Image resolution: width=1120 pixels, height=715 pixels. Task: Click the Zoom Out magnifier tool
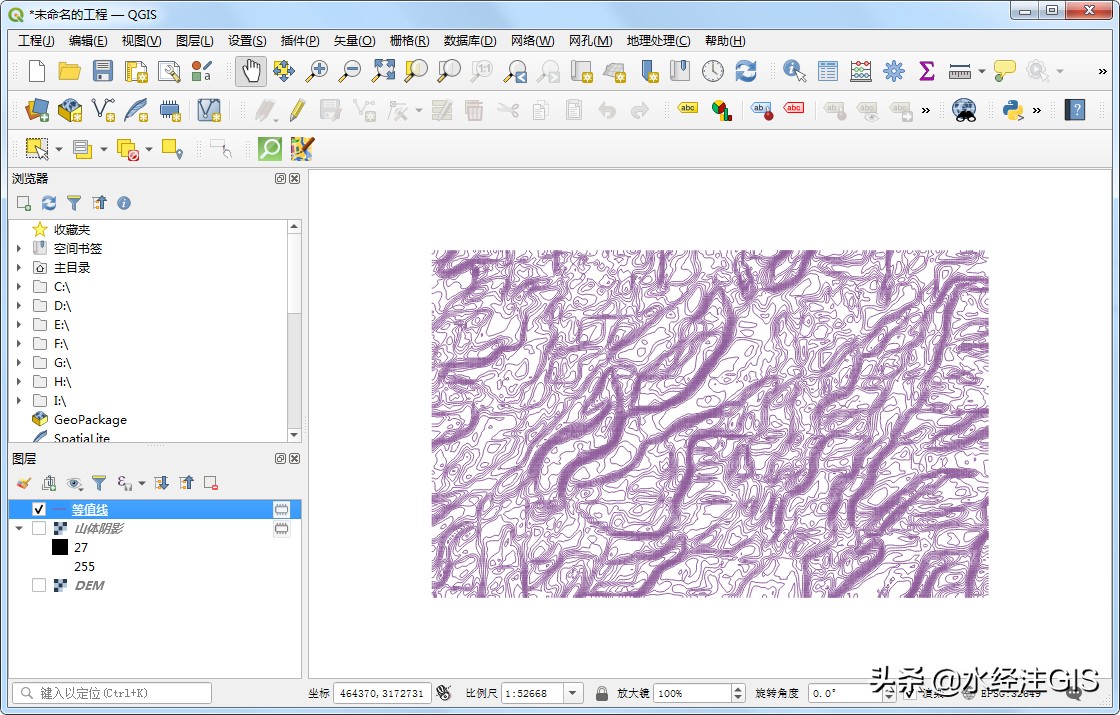pyautogui.click(x=350, y=71)
